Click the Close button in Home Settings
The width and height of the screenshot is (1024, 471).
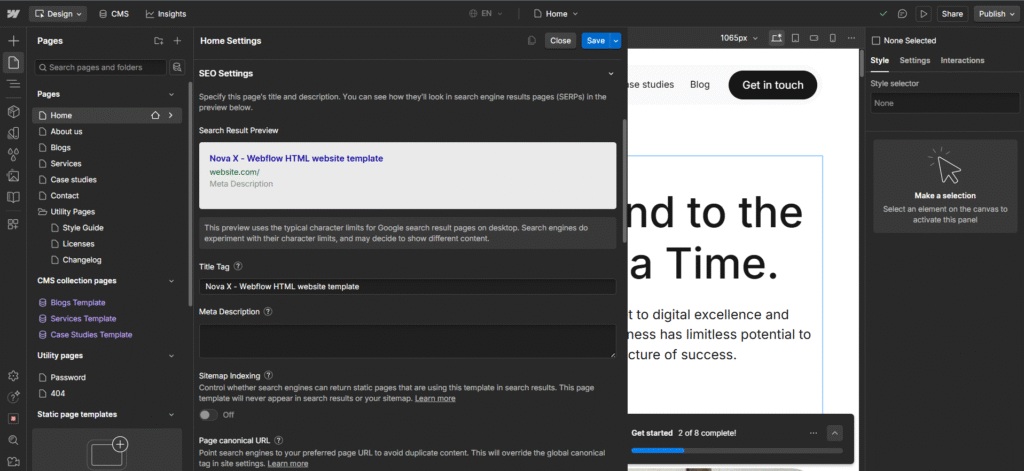pyautogui.click(x=560, y=41)
